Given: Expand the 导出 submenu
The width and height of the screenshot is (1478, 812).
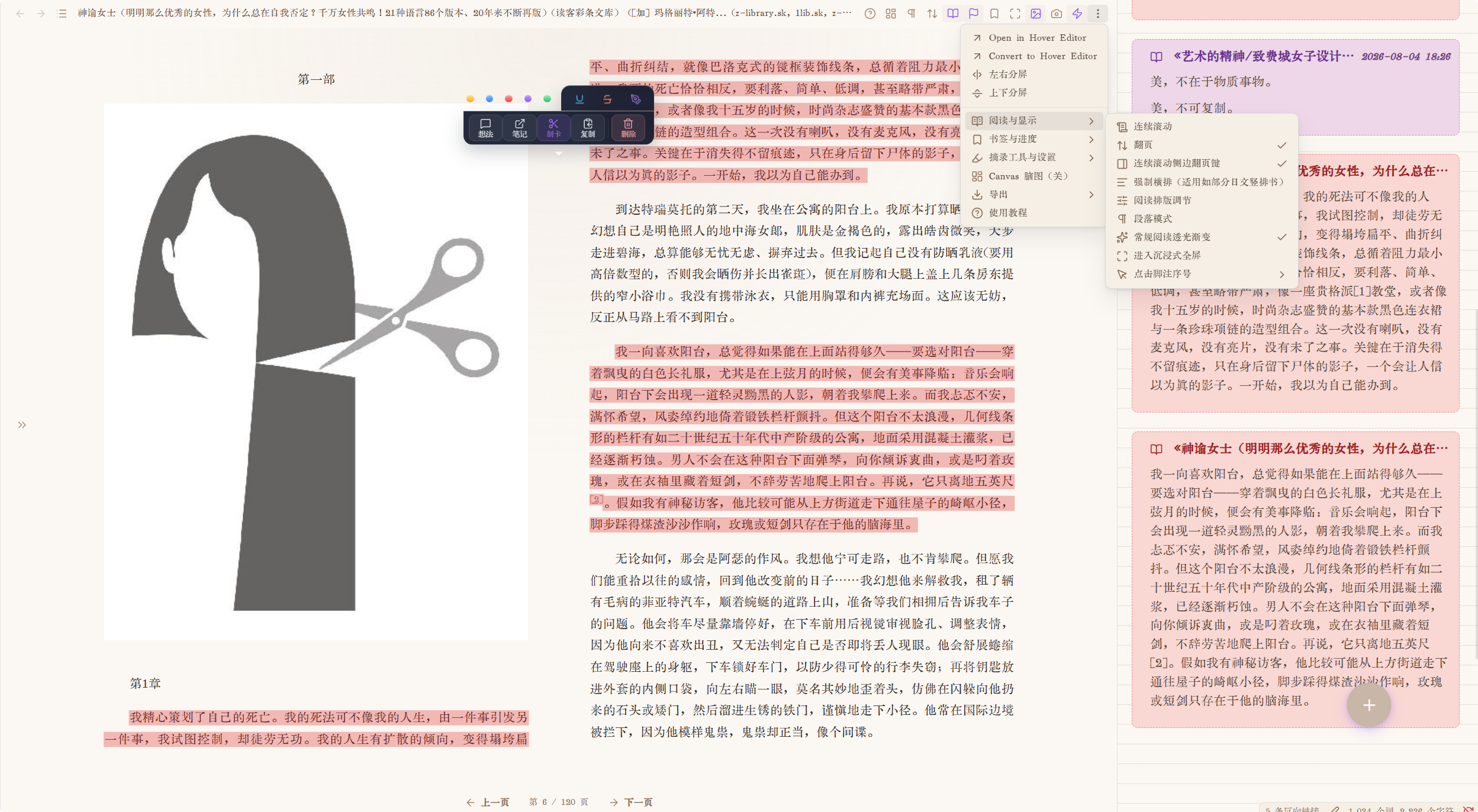Looking at the screenshot, I should (x=1033, y=195).
